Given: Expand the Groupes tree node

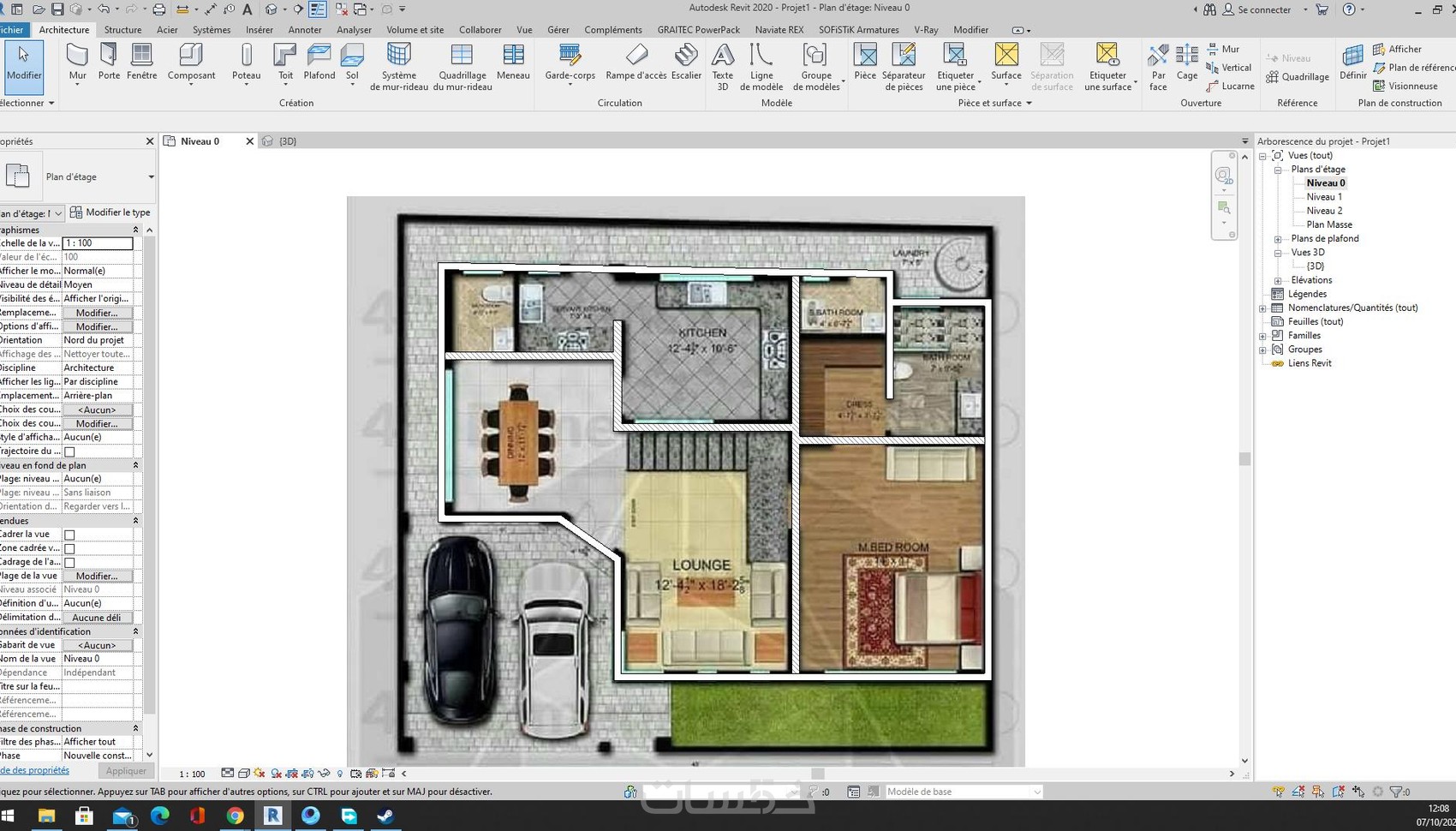Looking at the screenshot, I should [x=1262, y=350].
